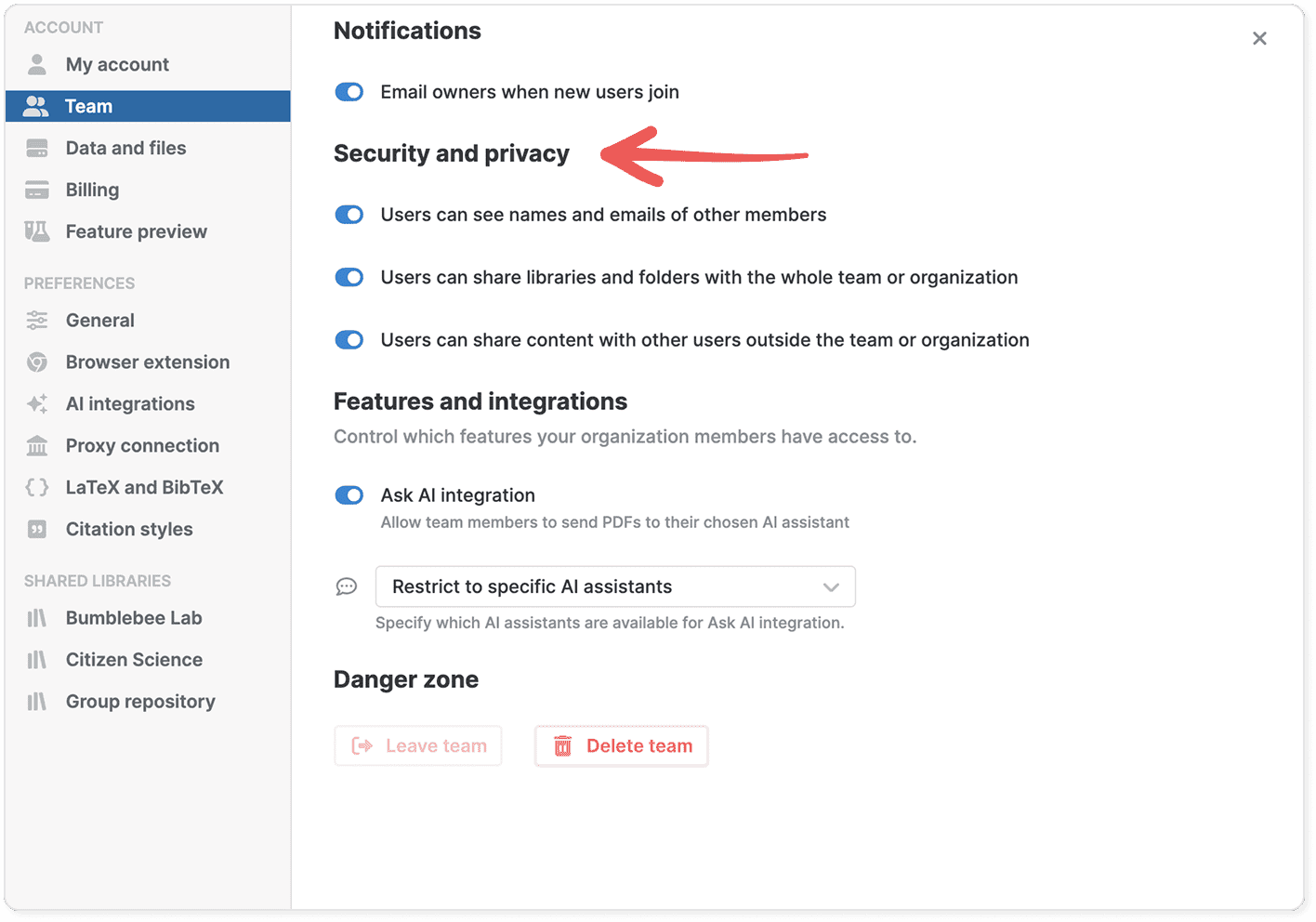Image resolution: width=1316 pixels, height=922 pixels.
Task: Click the My account person icon
Action: click(37, 64)
